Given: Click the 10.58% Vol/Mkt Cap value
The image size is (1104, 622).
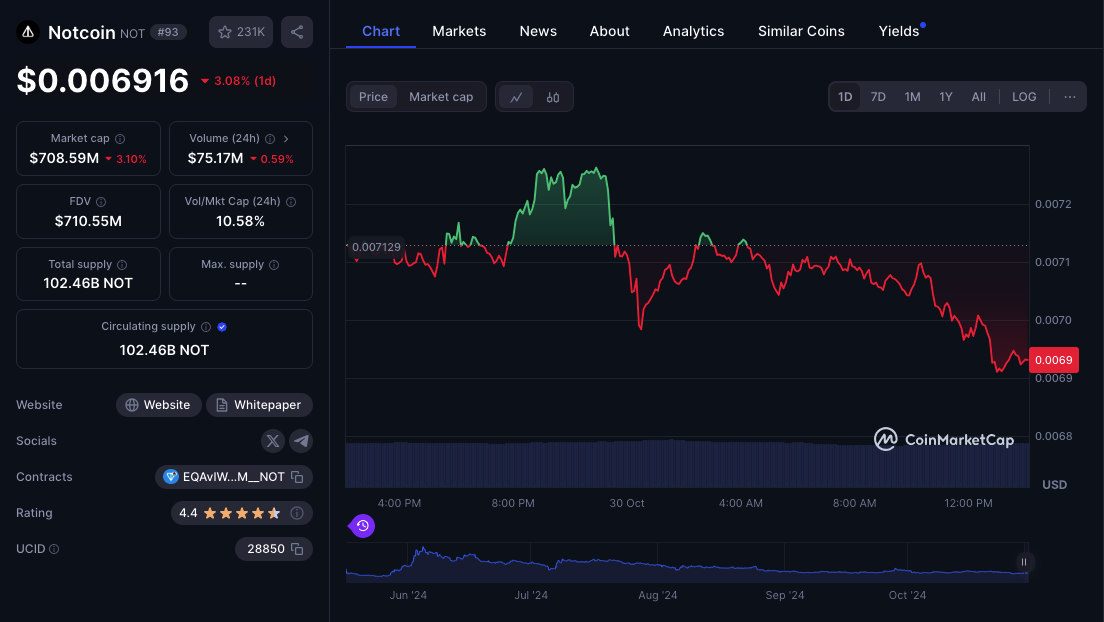Looking at the screenshot, I should (x=240, y=221).
